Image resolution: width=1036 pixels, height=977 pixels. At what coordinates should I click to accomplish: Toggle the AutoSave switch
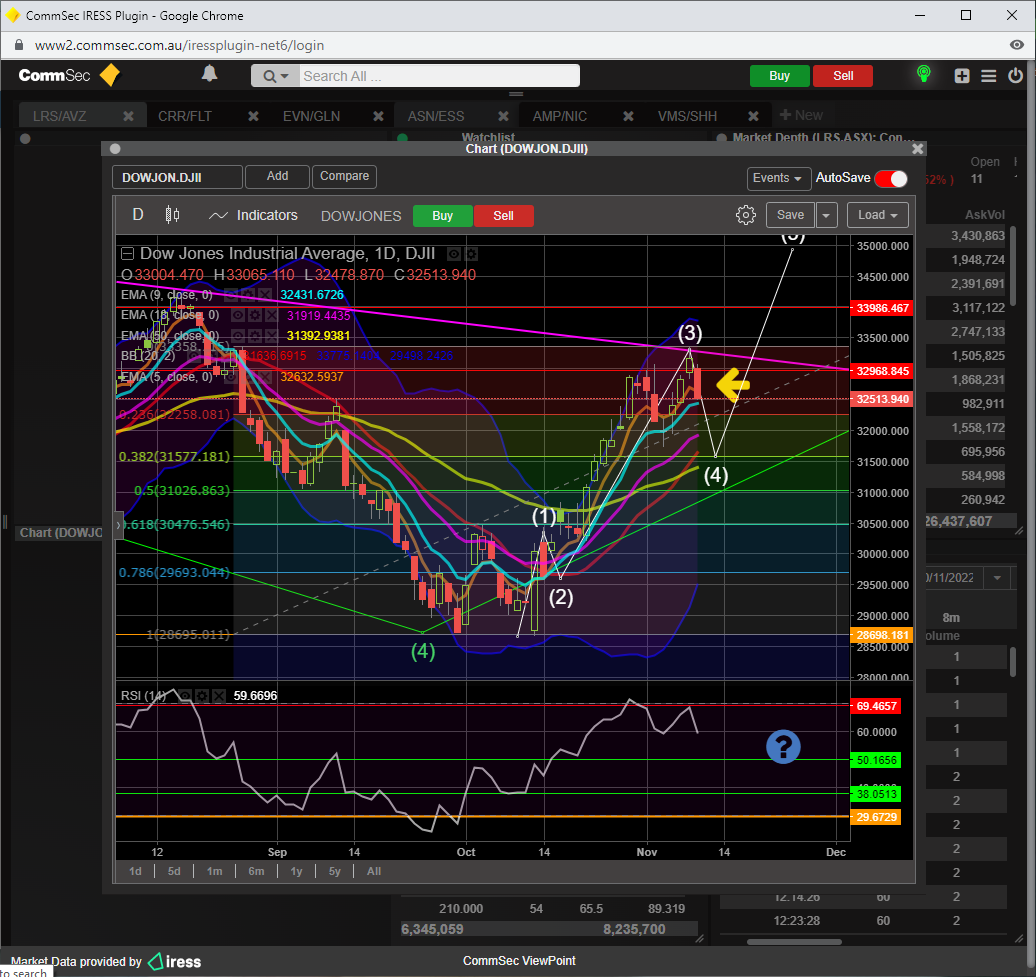coord(890,178)
